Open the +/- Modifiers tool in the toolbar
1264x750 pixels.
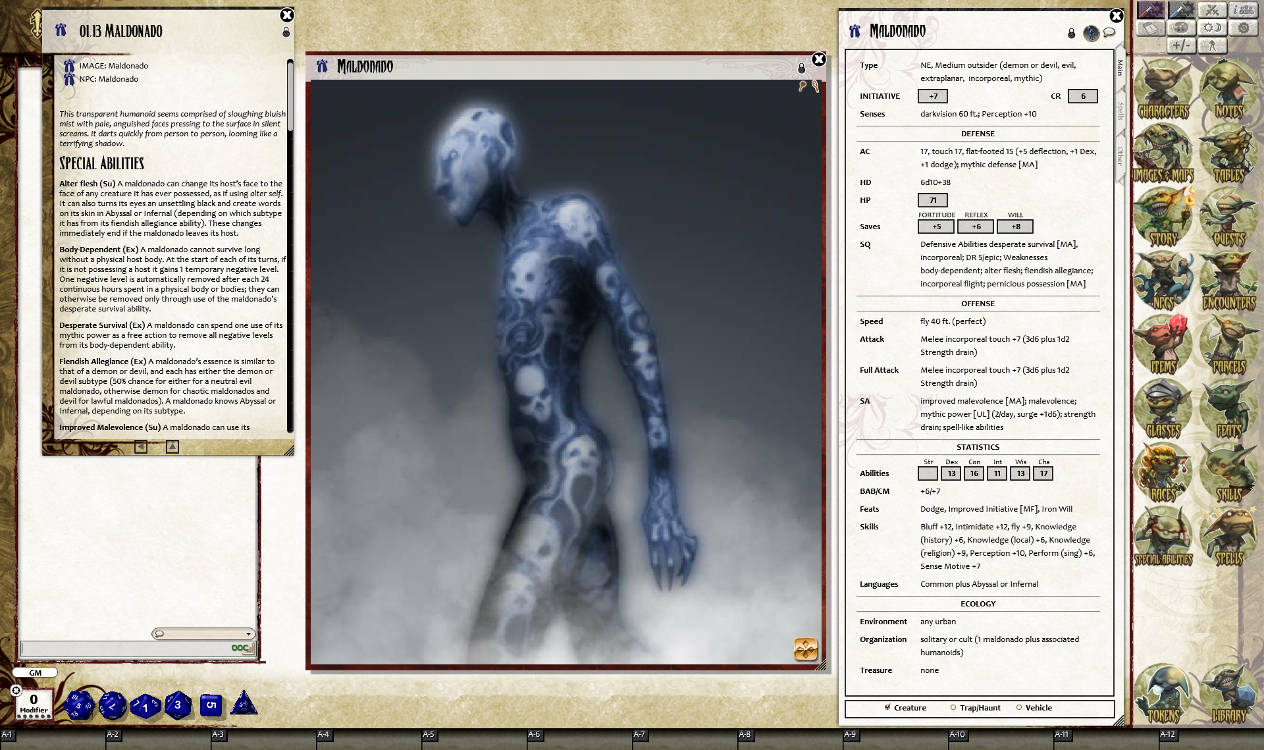point(1183,45)
